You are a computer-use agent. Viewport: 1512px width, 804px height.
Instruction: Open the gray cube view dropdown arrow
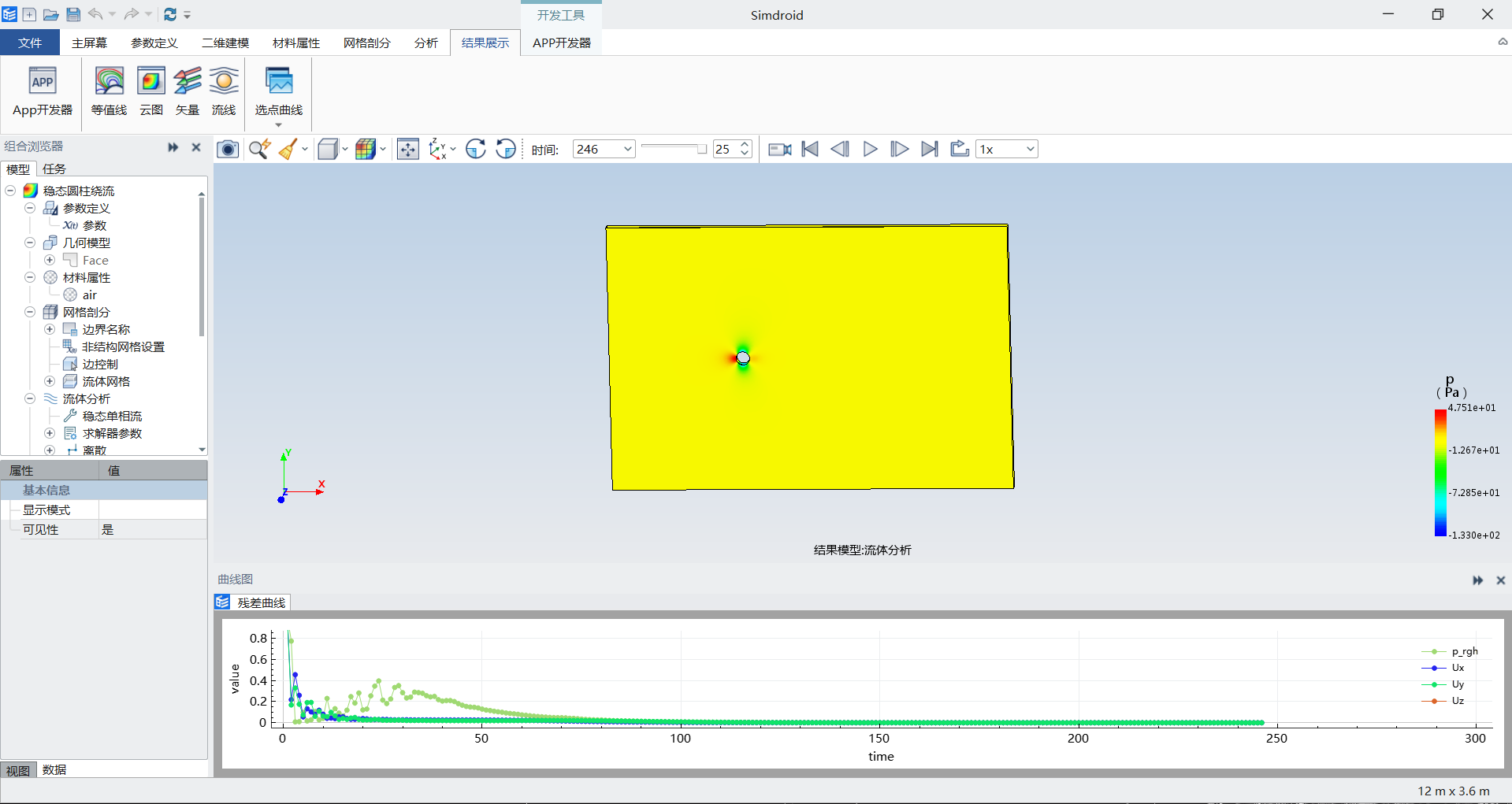tap(345, 149)
